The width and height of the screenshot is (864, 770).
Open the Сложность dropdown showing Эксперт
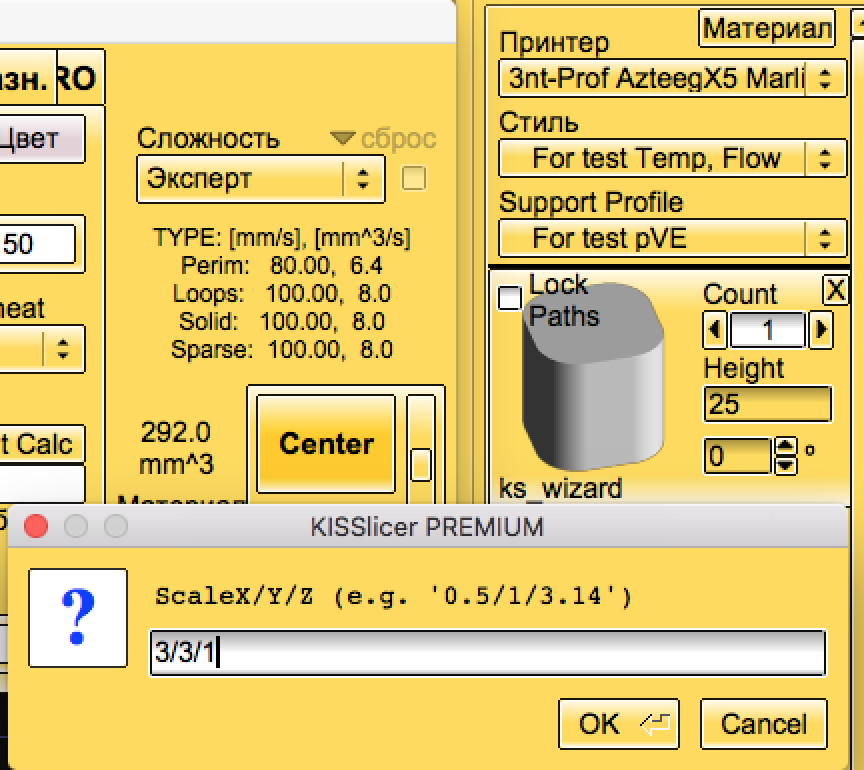pyautogui.click(x=258, y=179)
